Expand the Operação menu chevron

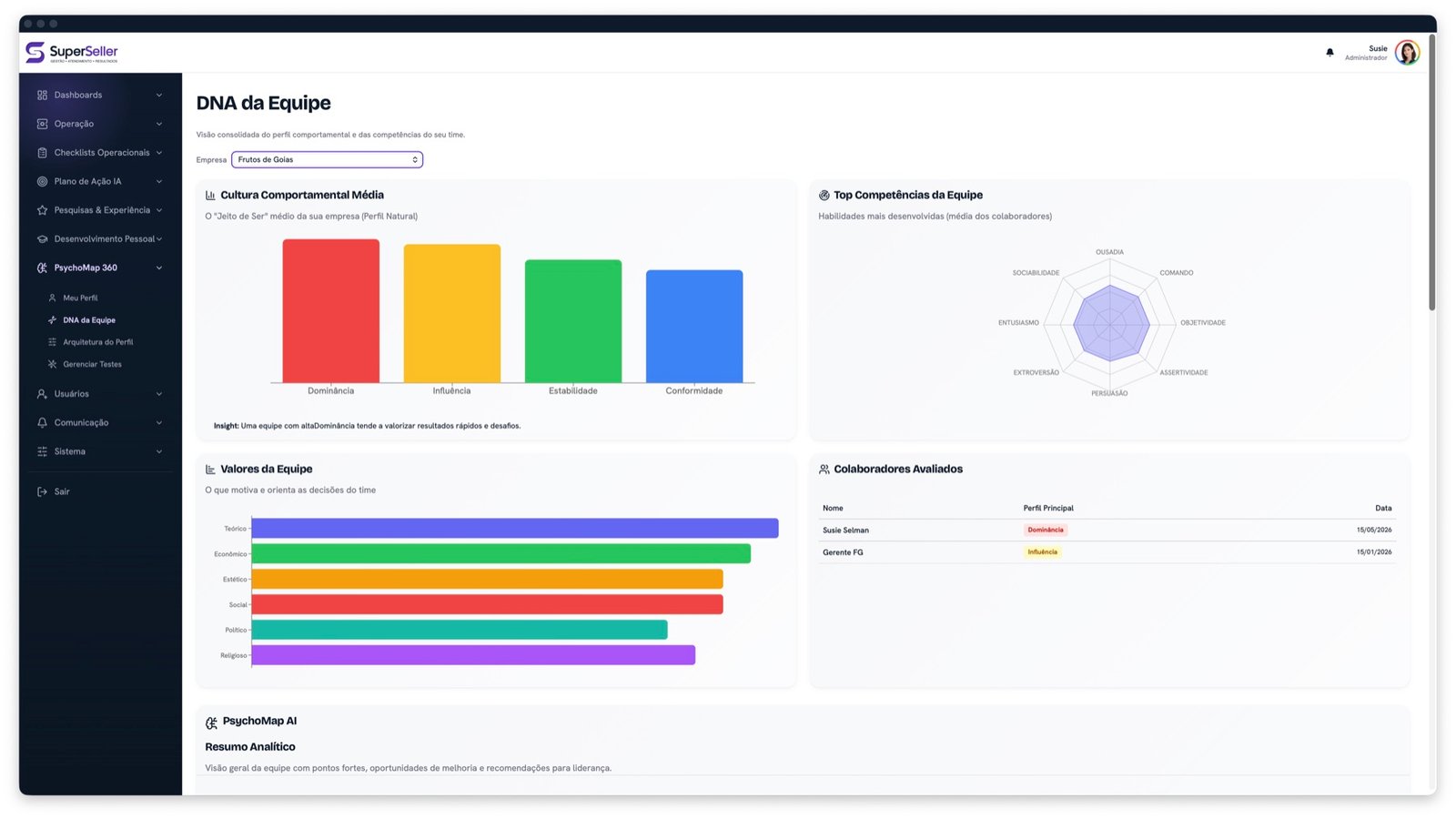[159, 124]
